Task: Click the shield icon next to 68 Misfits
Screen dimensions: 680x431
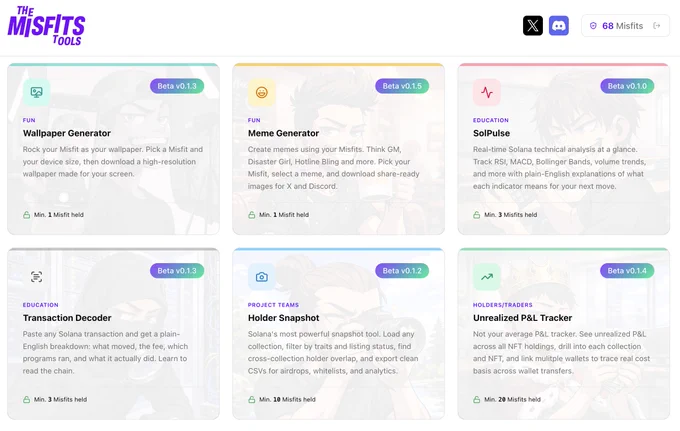Action: (x=593, y=26)
